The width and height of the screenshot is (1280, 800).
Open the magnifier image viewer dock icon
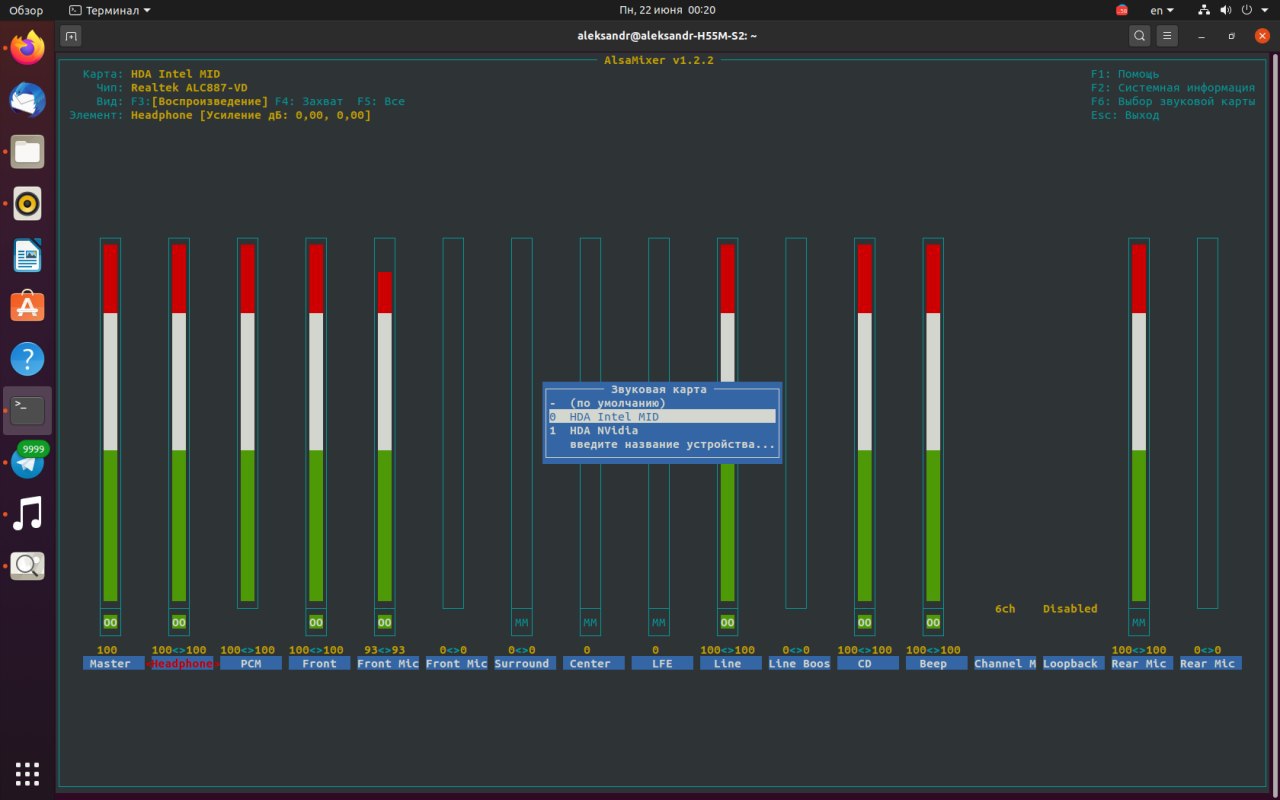pos(27,566)
